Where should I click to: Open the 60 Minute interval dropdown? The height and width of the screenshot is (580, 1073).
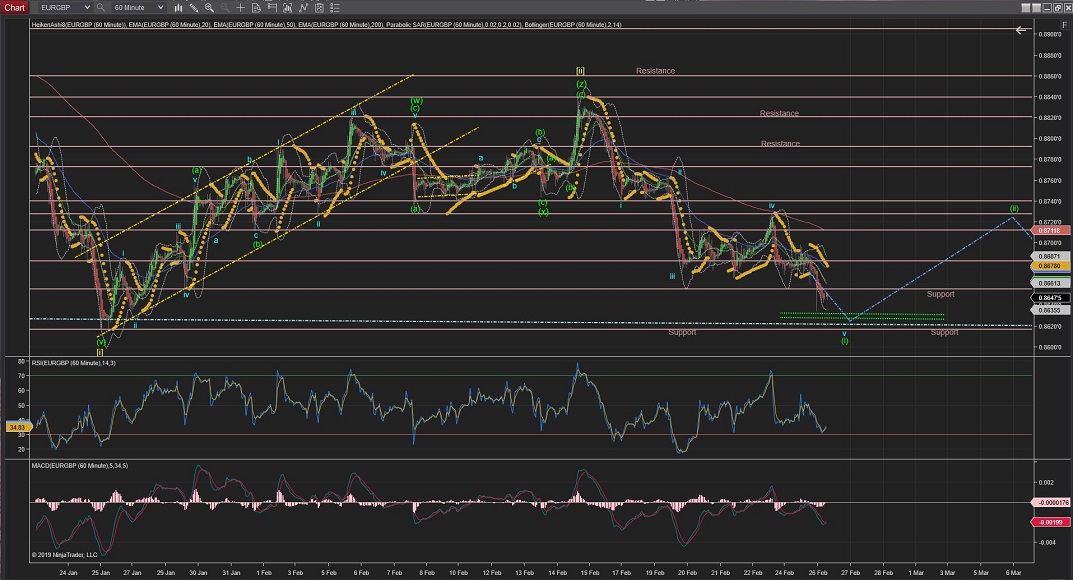[x=138, y=8]
